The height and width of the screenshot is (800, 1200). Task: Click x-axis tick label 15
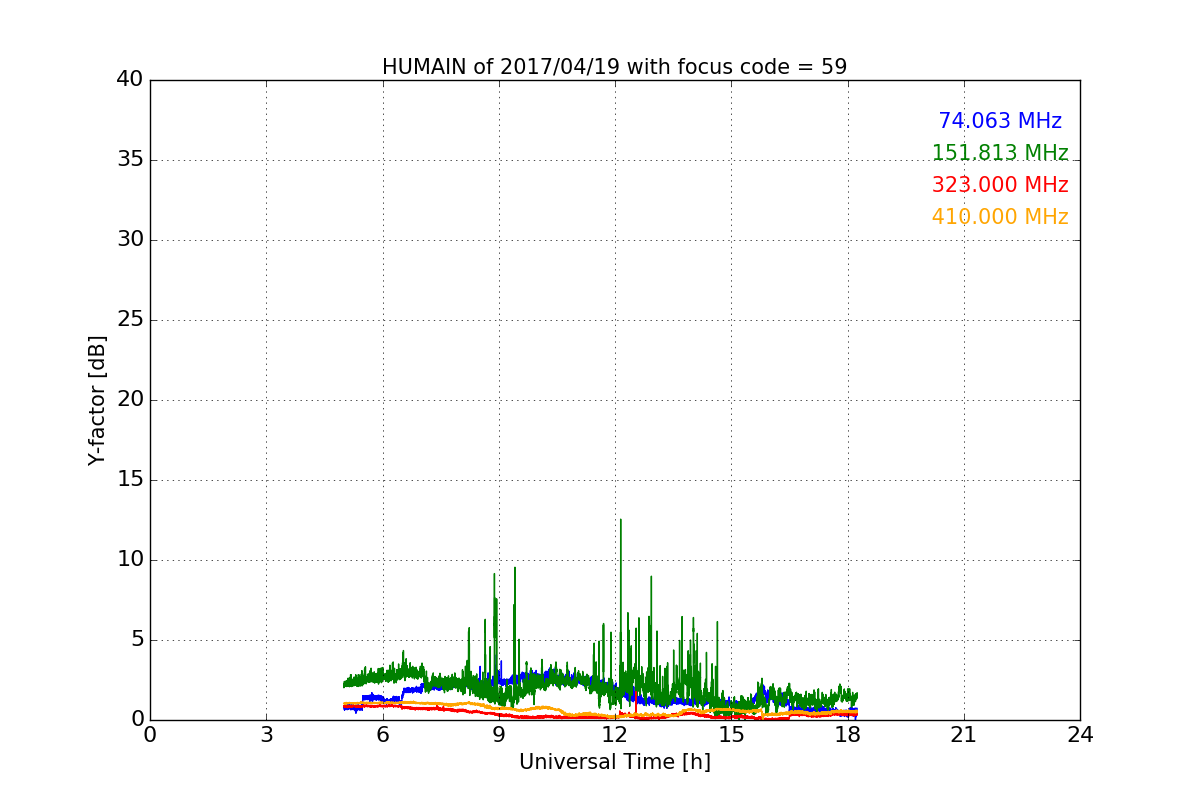click(731, 735)
